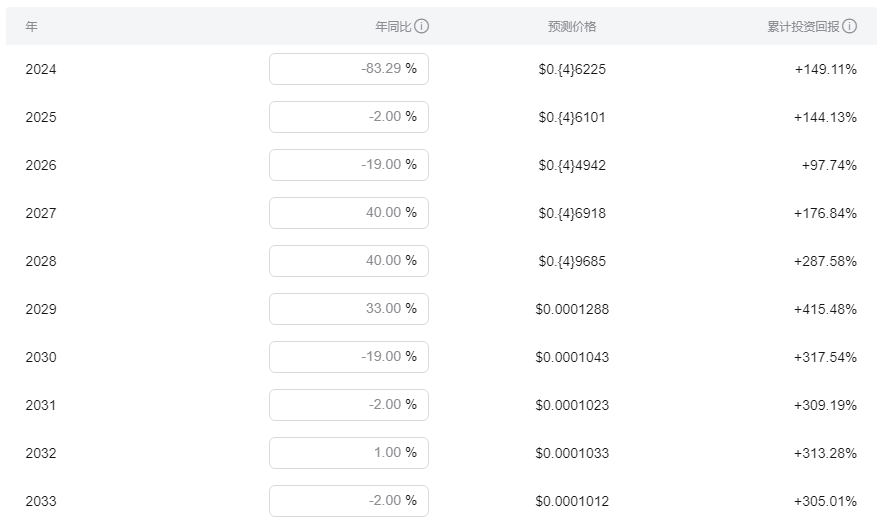
Task: Click the 2024 cumulative return +149.11%
Action: (x=825, y=69)
